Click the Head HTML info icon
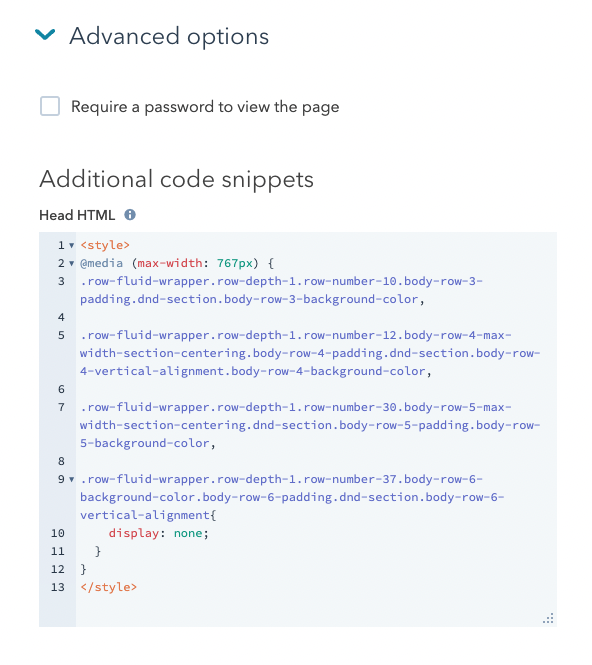The width and height of the screenshot is (592, 665). click(x=130, y=215)
